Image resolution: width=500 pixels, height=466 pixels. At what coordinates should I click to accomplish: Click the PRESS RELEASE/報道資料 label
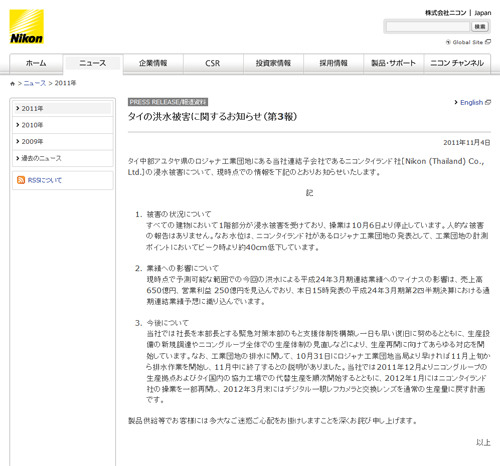168,102
